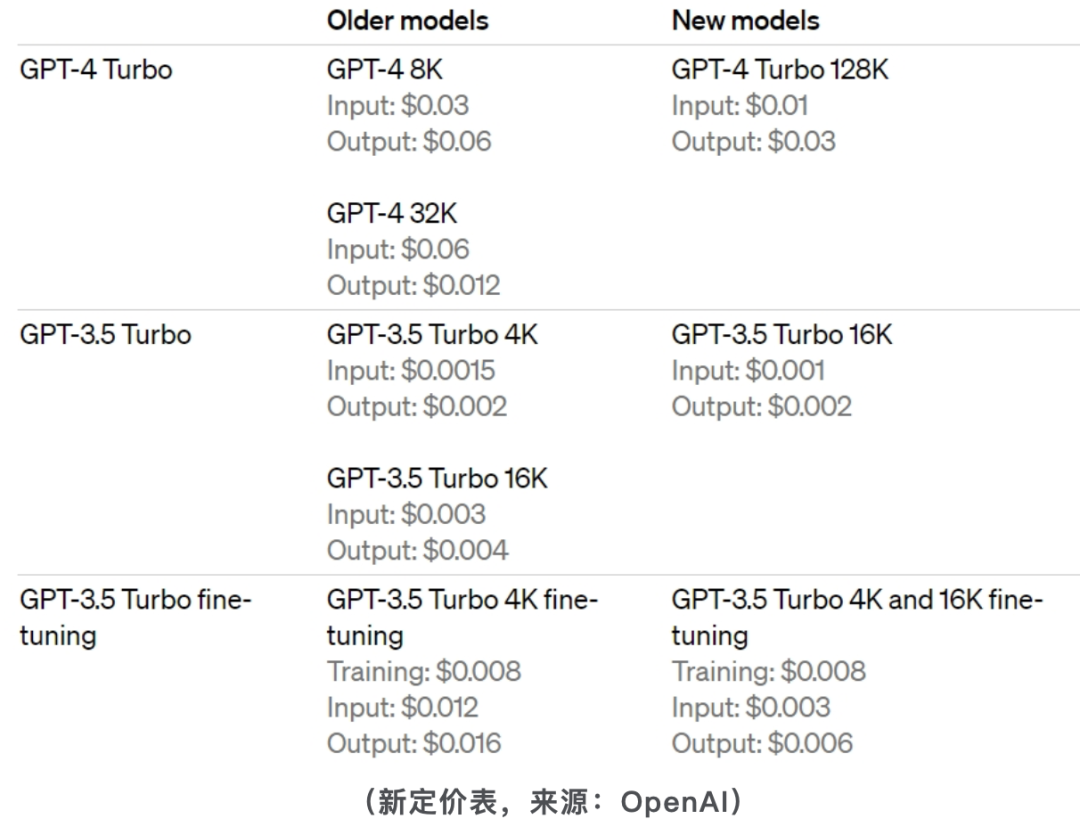Click the older GPT-3.5 Turbo 16K model name

click(437, 479)
